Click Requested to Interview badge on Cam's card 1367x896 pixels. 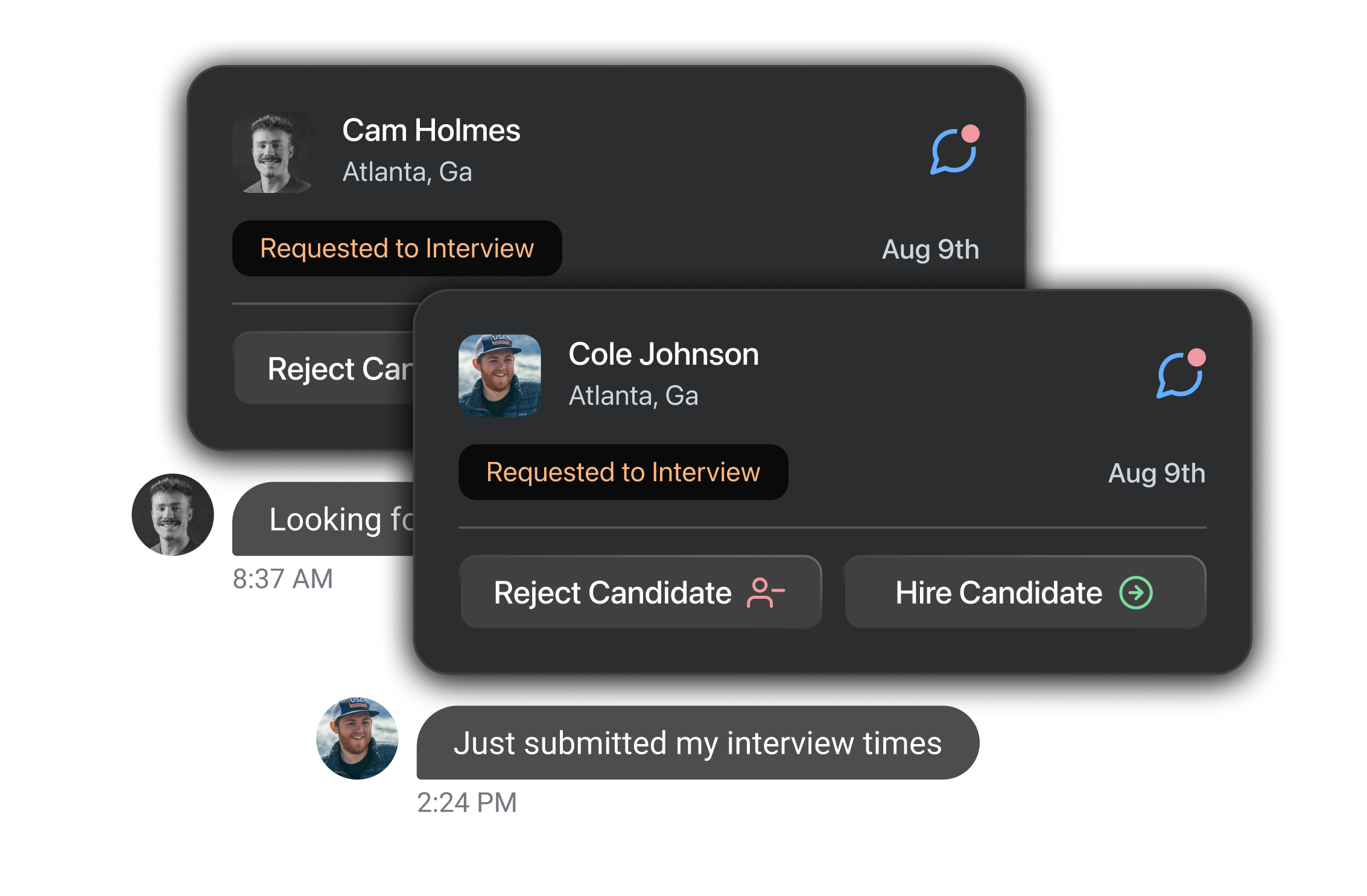(x=397, y=248)
